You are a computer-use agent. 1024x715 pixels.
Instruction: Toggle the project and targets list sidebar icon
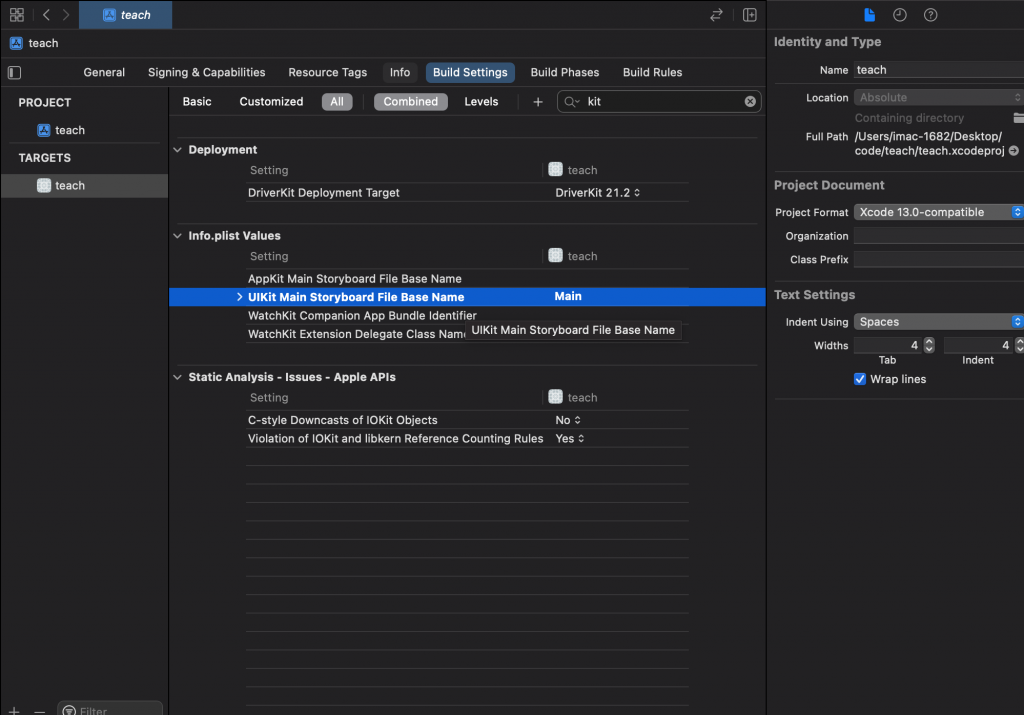point(14,72)
